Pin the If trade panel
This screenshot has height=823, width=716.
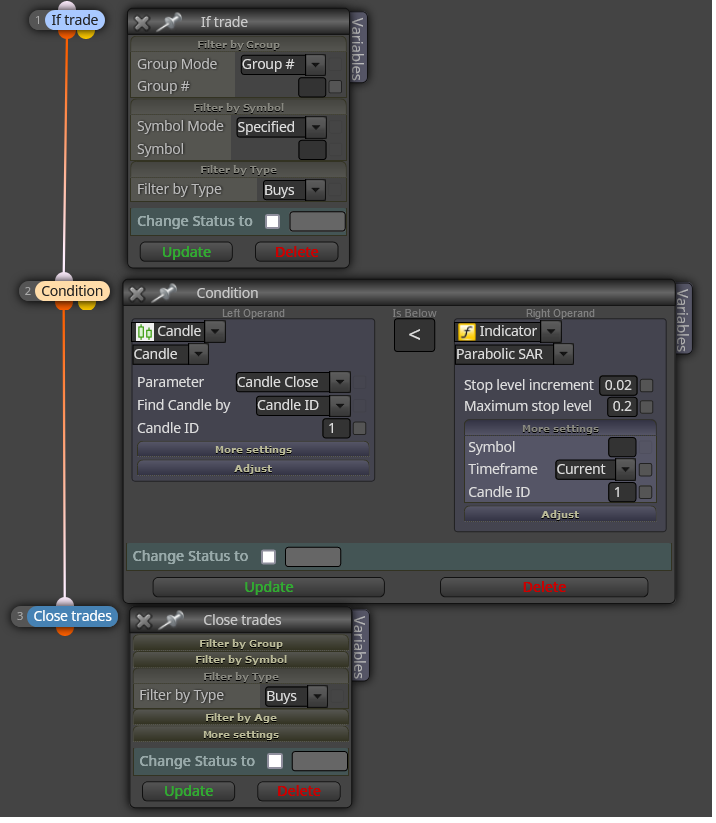(169, 23)
